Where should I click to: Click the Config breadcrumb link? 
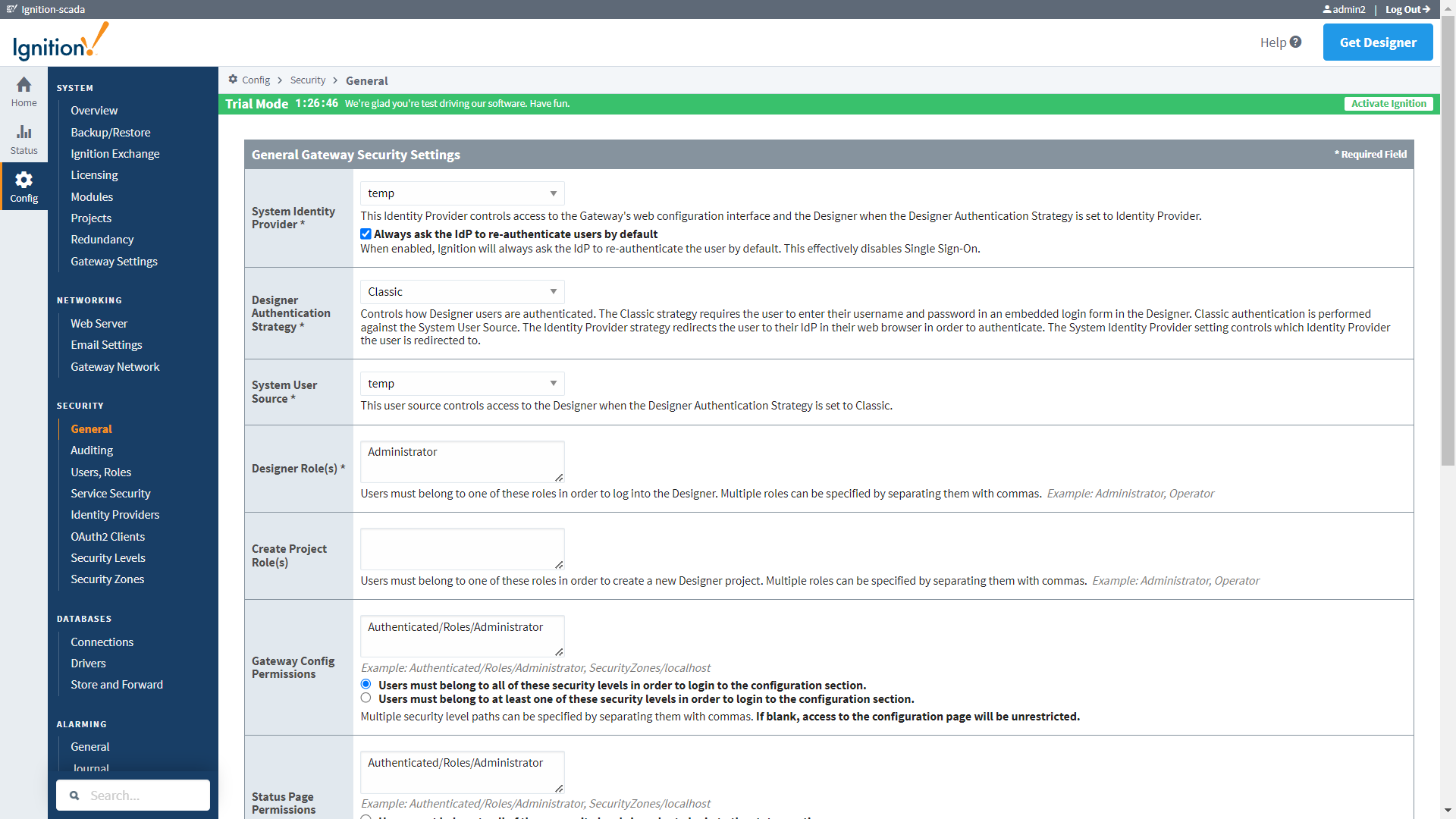(x=256, y=80)
